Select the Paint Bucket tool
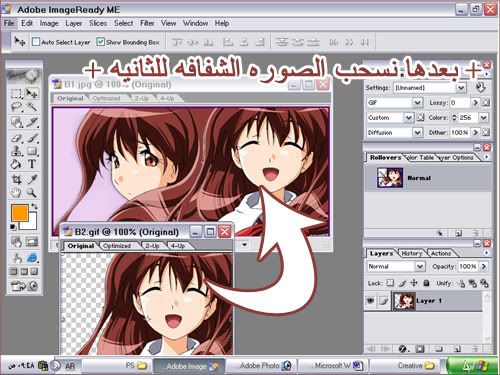 [16, 164]
